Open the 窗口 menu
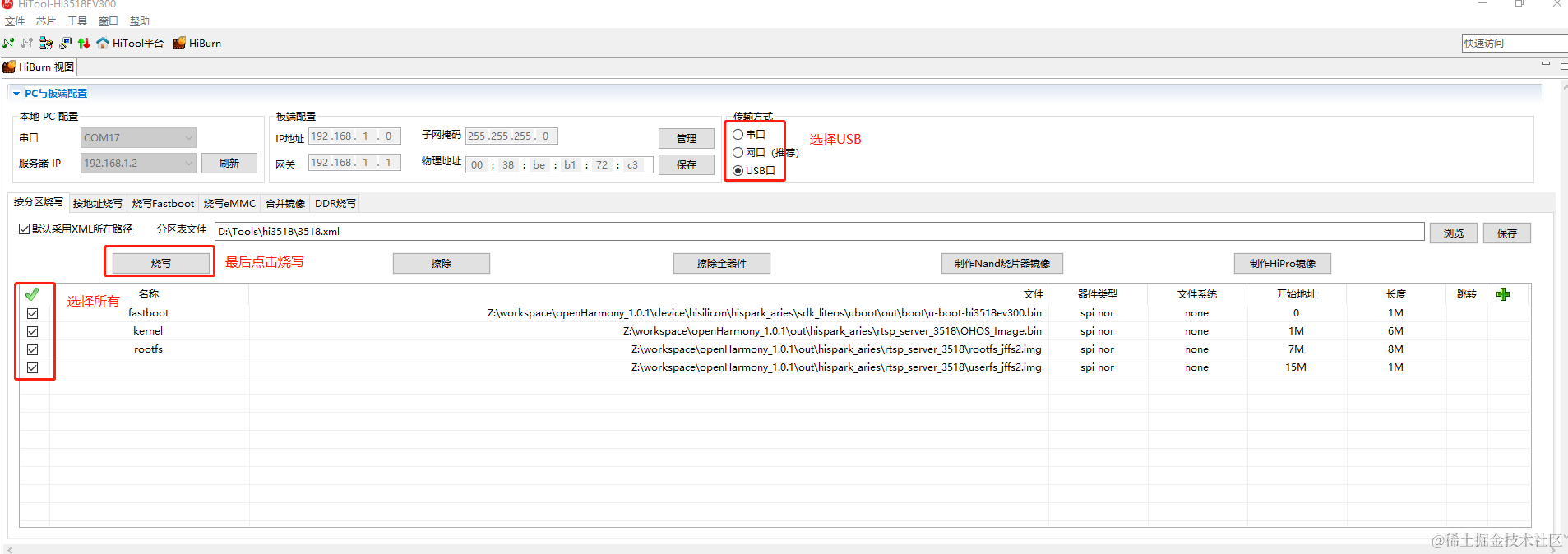The width and height of the screenshot is (1568, 554). tap(109, 21)
